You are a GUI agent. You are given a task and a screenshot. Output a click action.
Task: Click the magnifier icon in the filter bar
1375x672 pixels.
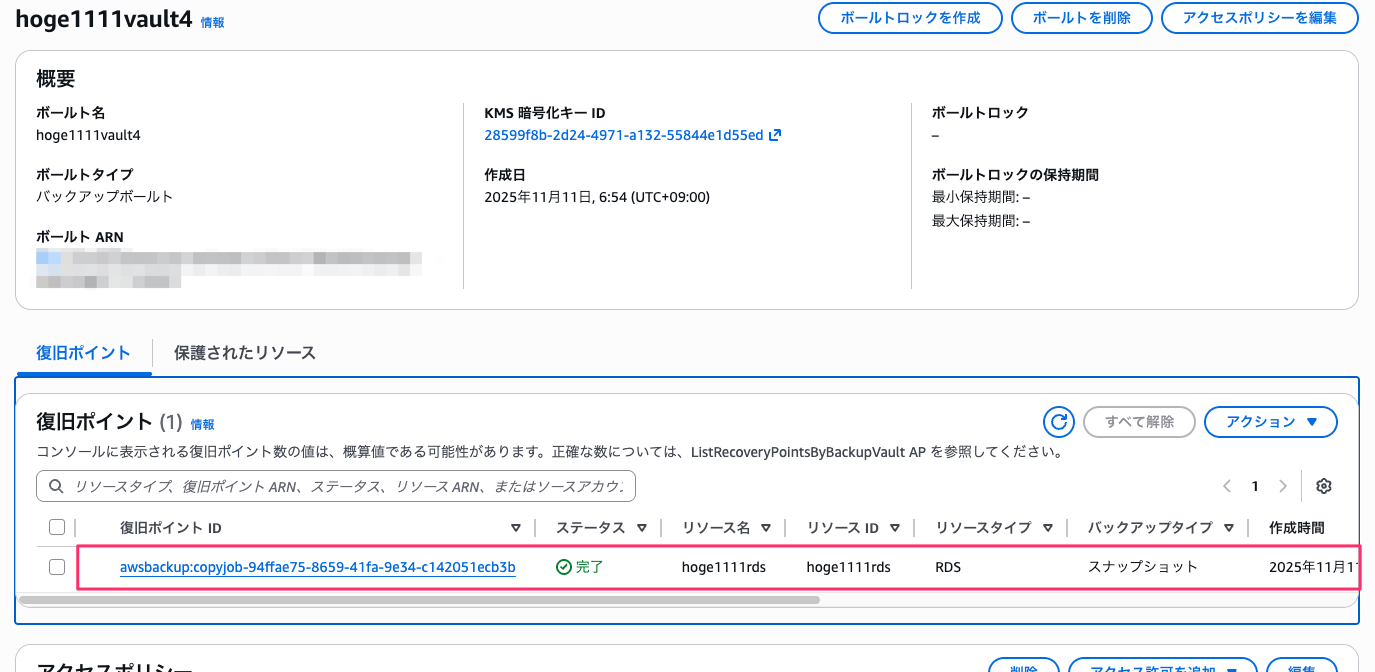[x=55, y=486]
